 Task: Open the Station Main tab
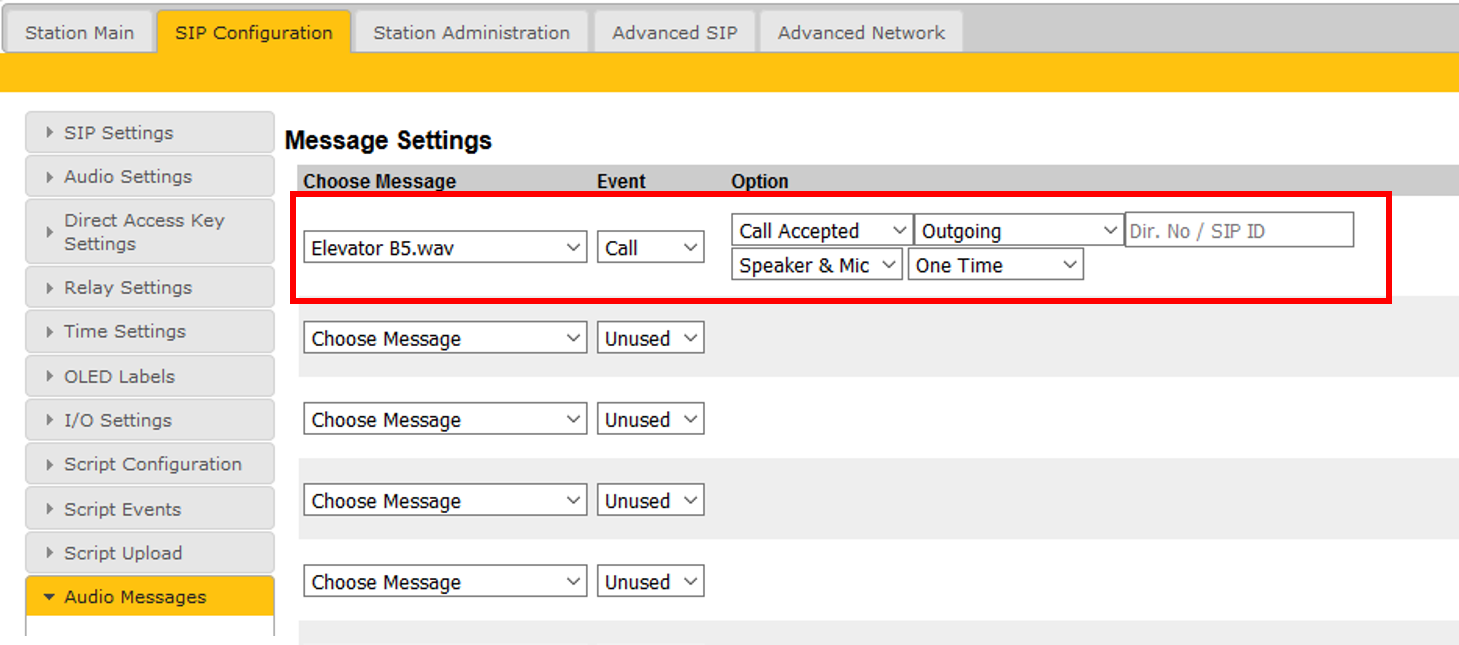click(x=79, y=32)
